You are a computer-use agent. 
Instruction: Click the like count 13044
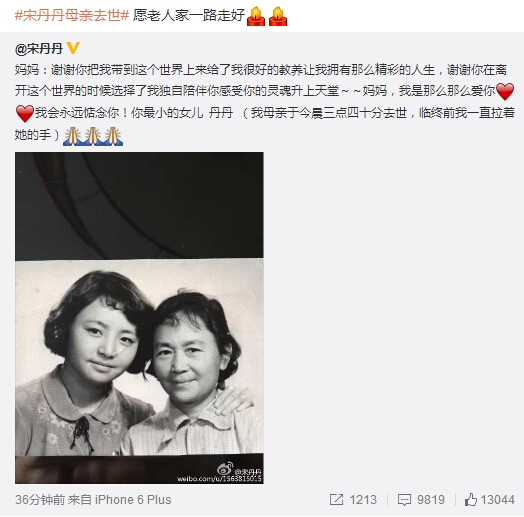498,500
